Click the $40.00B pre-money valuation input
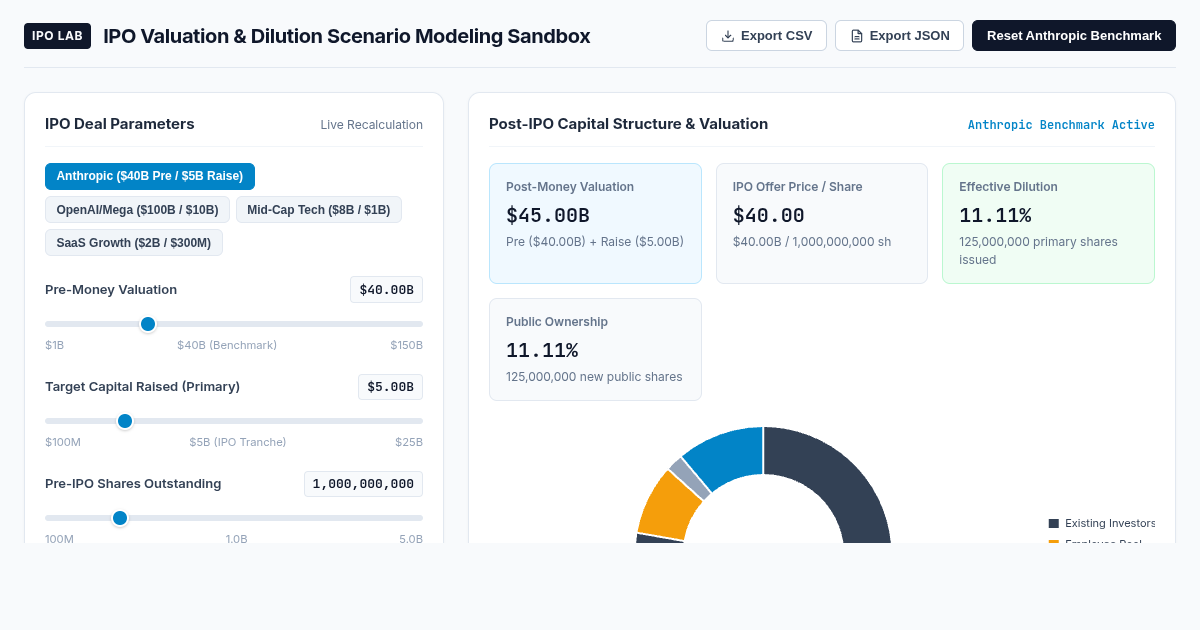The image size is (1200, 630). coord(386,290)
